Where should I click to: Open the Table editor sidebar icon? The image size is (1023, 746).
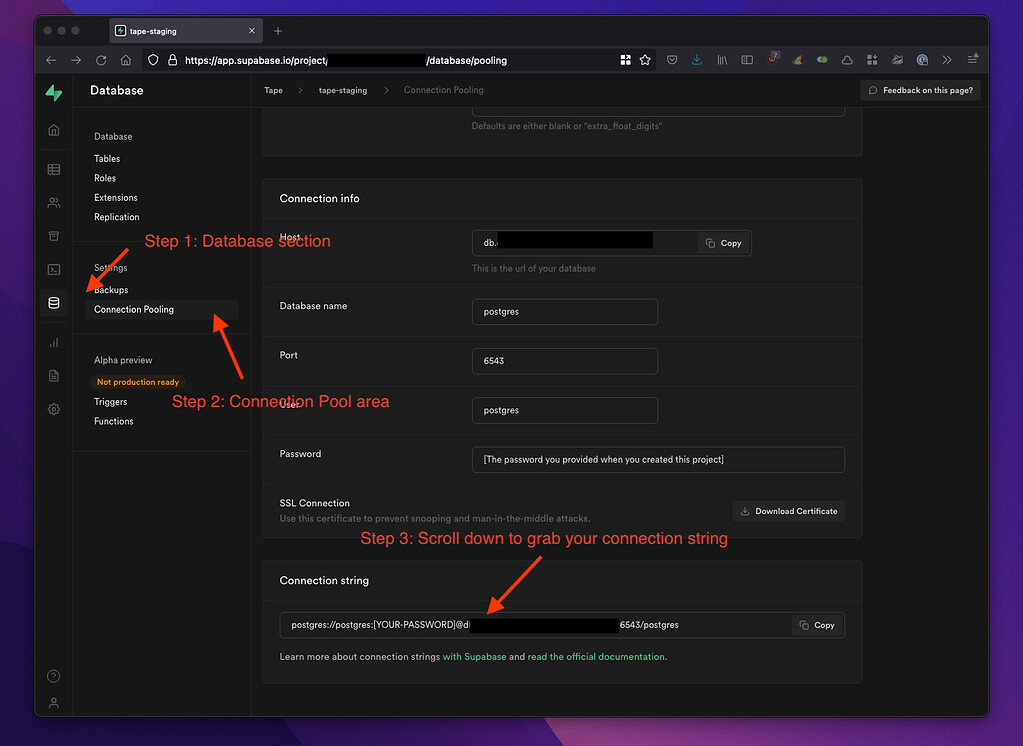(54, 170)
